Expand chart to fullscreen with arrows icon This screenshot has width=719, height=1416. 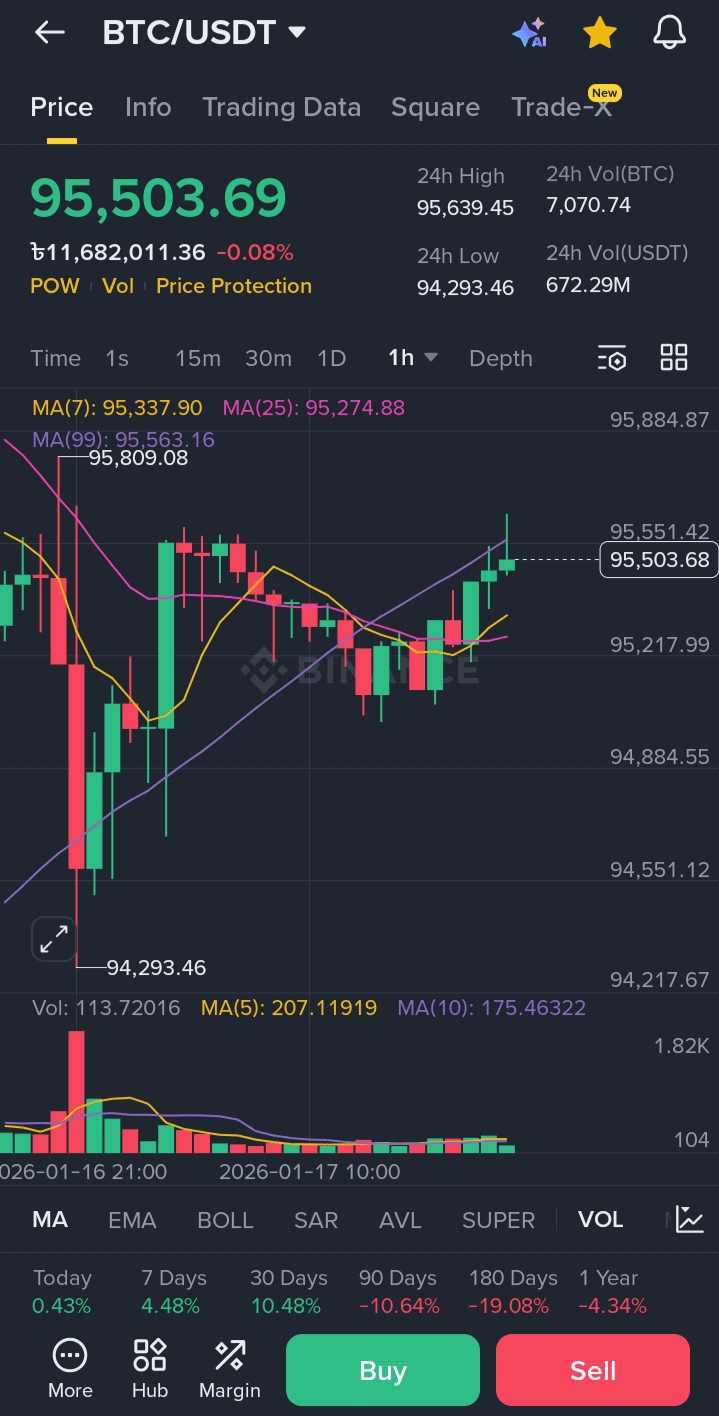pyautogui.click(x=53, y=938)
